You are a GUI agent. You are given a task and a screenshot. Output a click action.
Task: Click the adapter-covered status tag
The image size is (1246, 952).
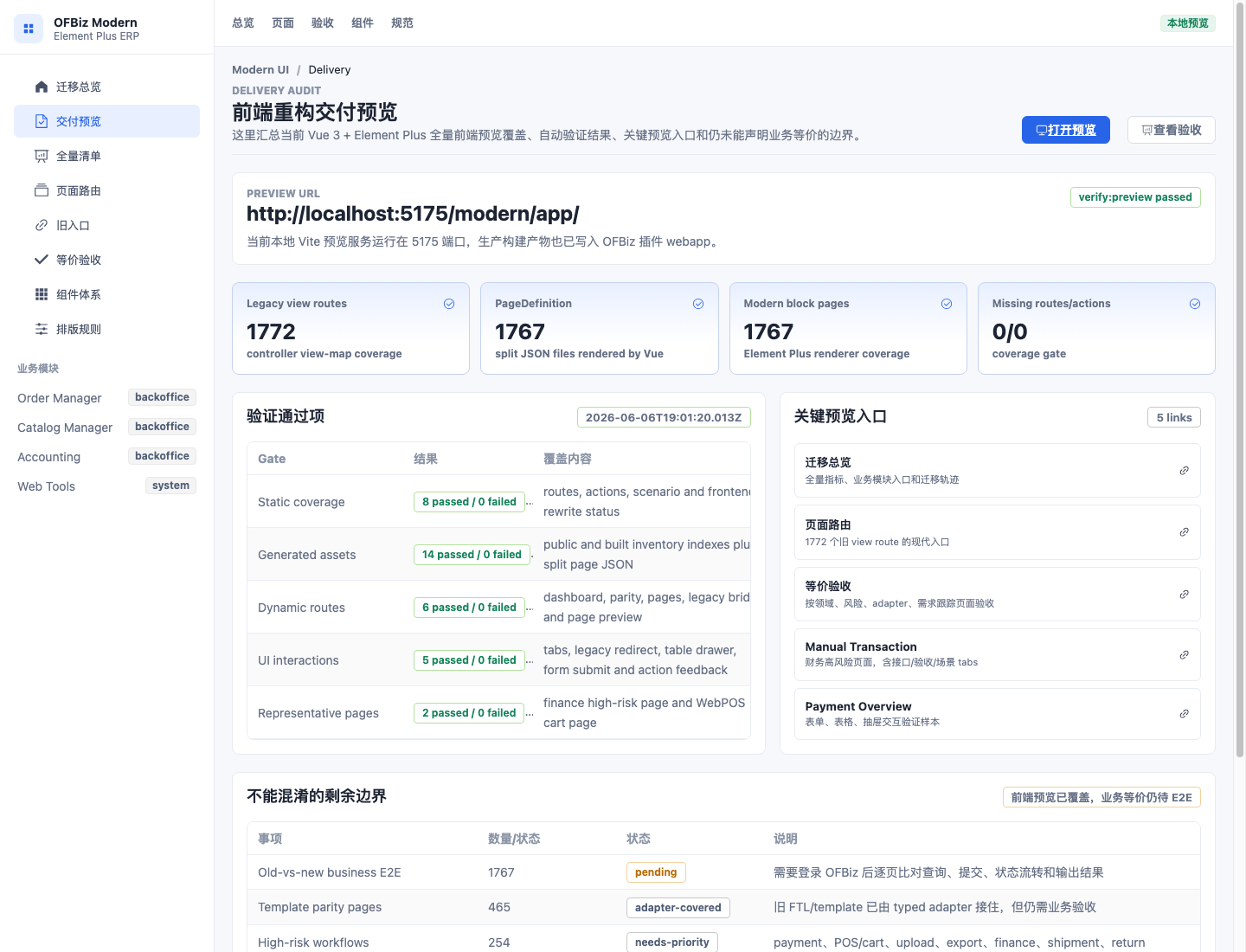(678, 908)
